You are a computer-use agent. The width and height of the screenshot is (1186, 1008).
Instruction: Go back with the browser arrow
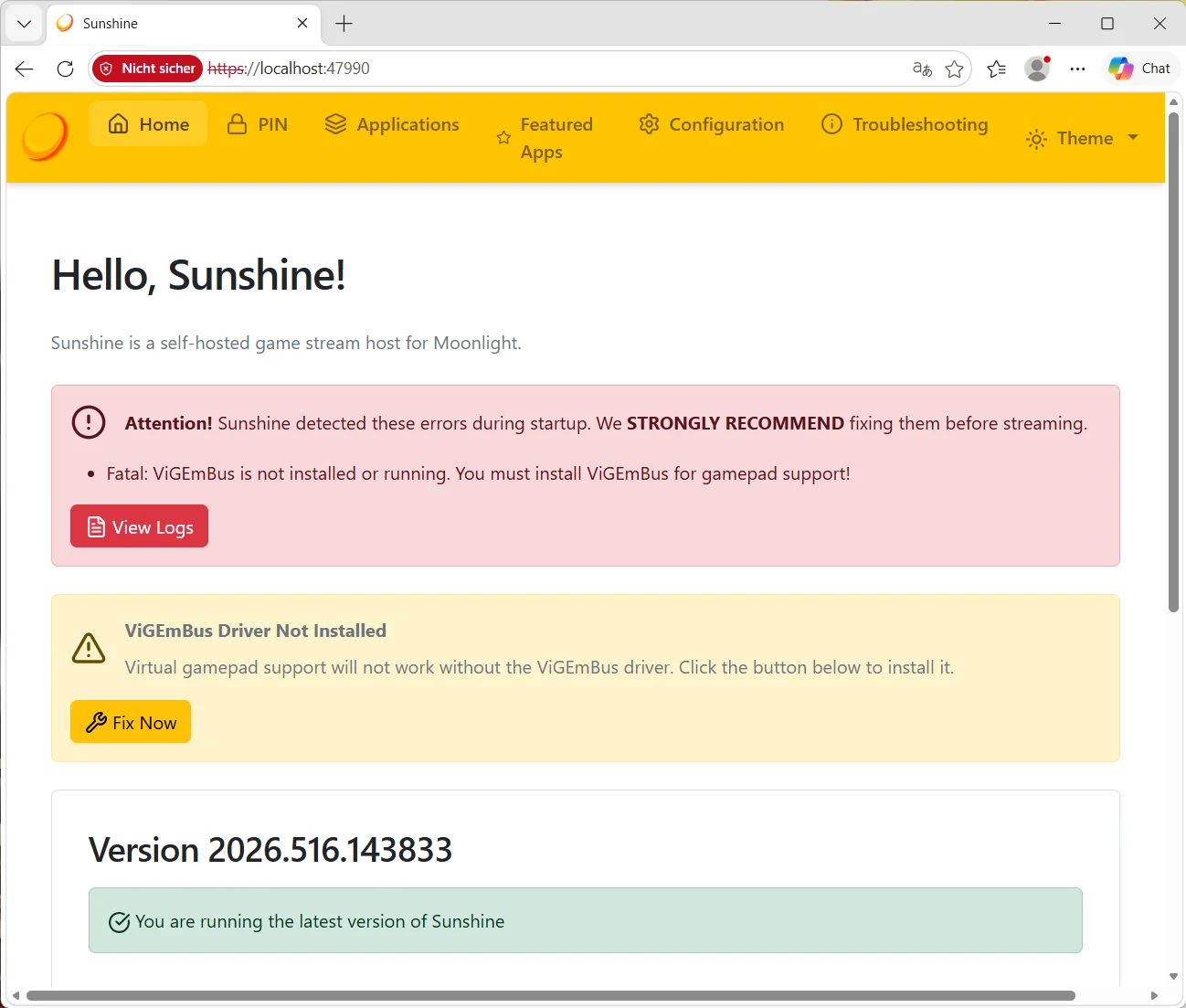point(25,69)
